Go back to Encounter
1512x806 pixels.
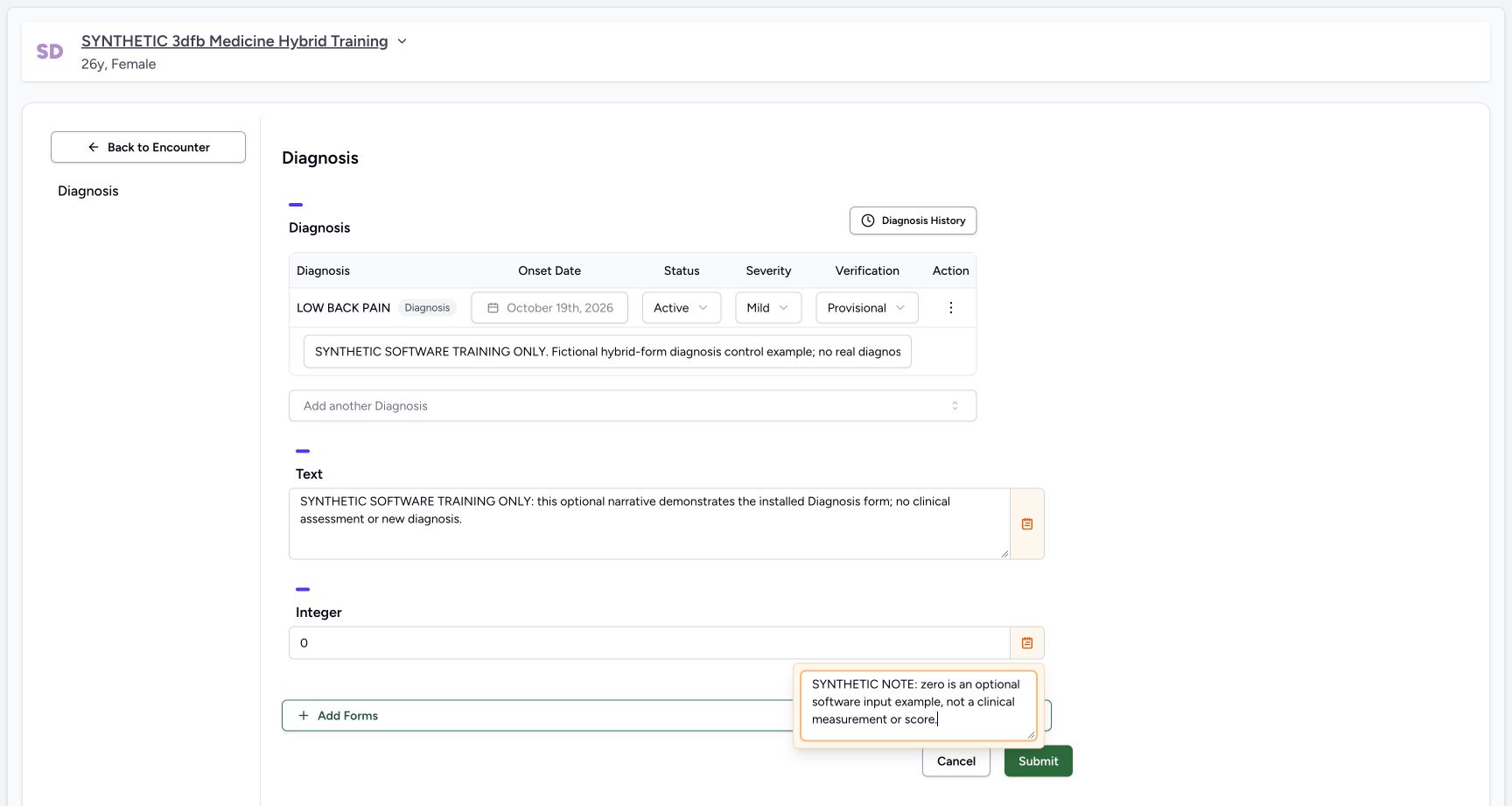(x=148, y=147)
